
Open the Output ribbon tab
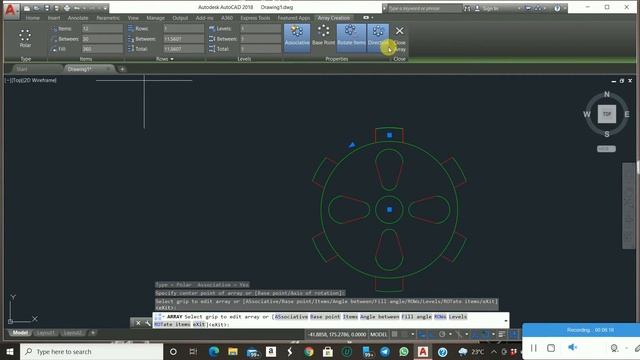[180, 18]
